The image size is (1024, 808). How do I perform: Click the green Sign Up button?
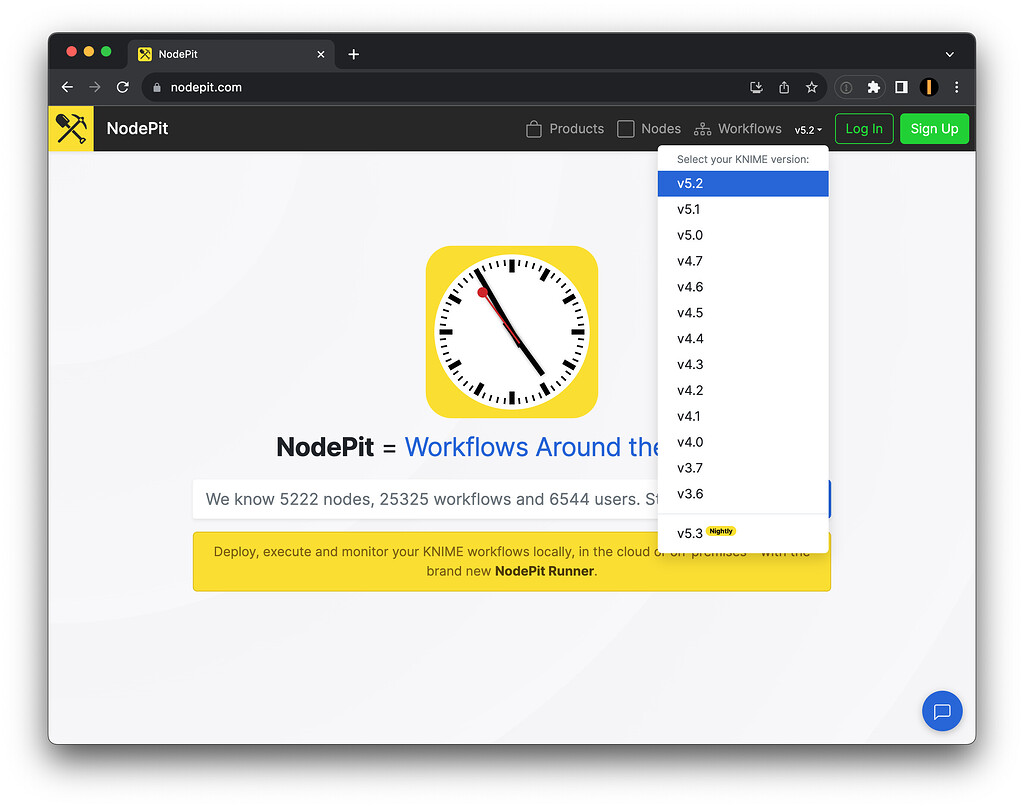coord(934,128)
